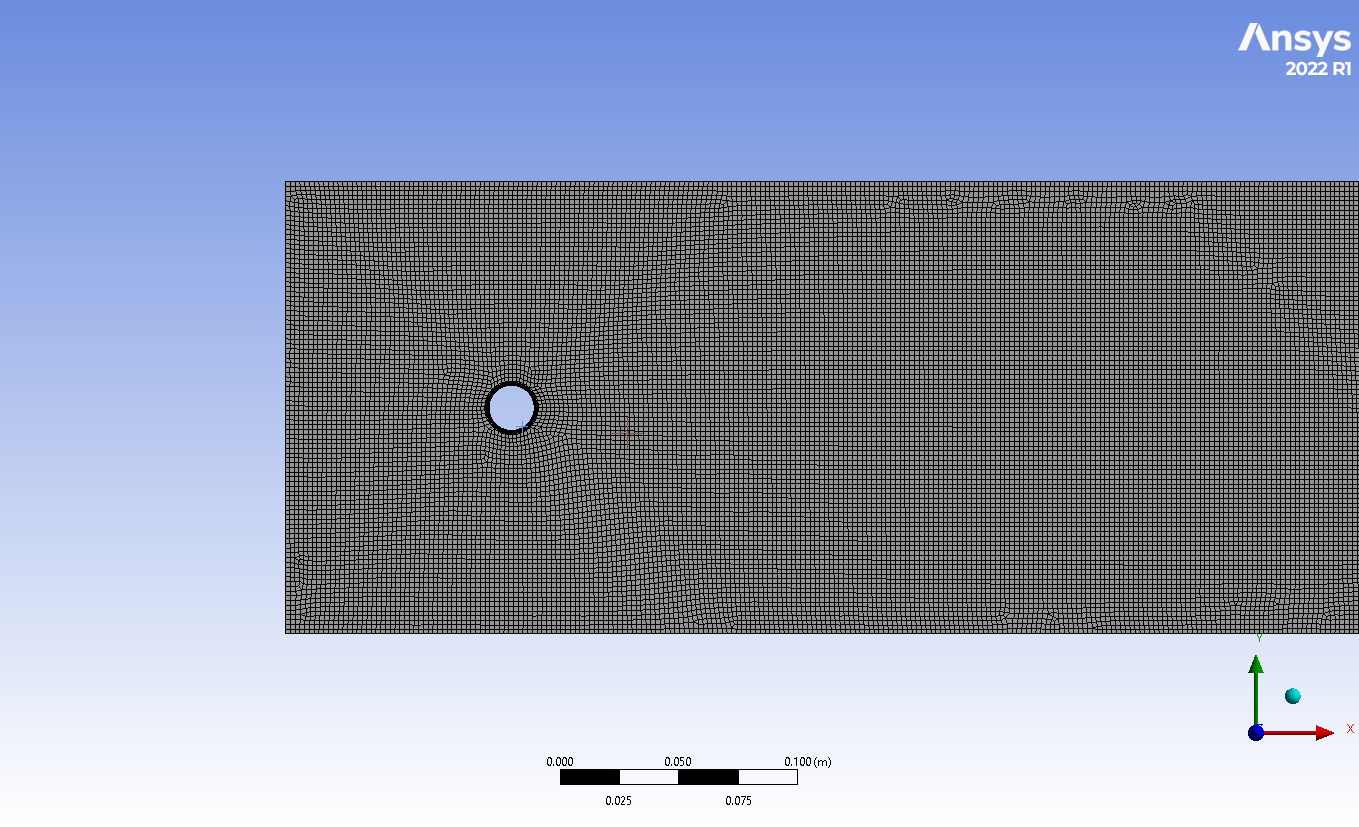This screenshot has height=827, width=1359.
Task: Click the red X label beside triad
Action: [1350, 729]
